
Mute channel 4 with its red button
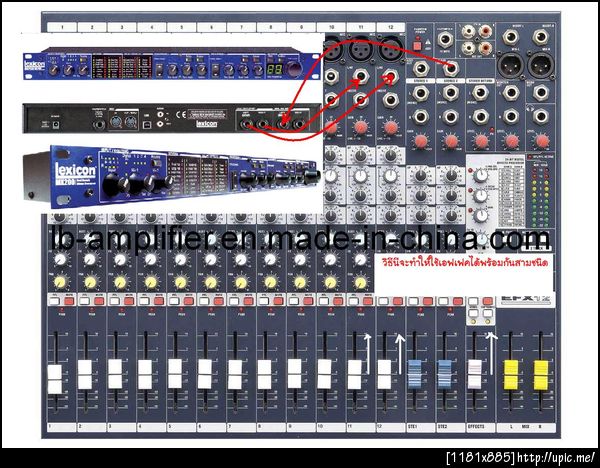[159, 301]
